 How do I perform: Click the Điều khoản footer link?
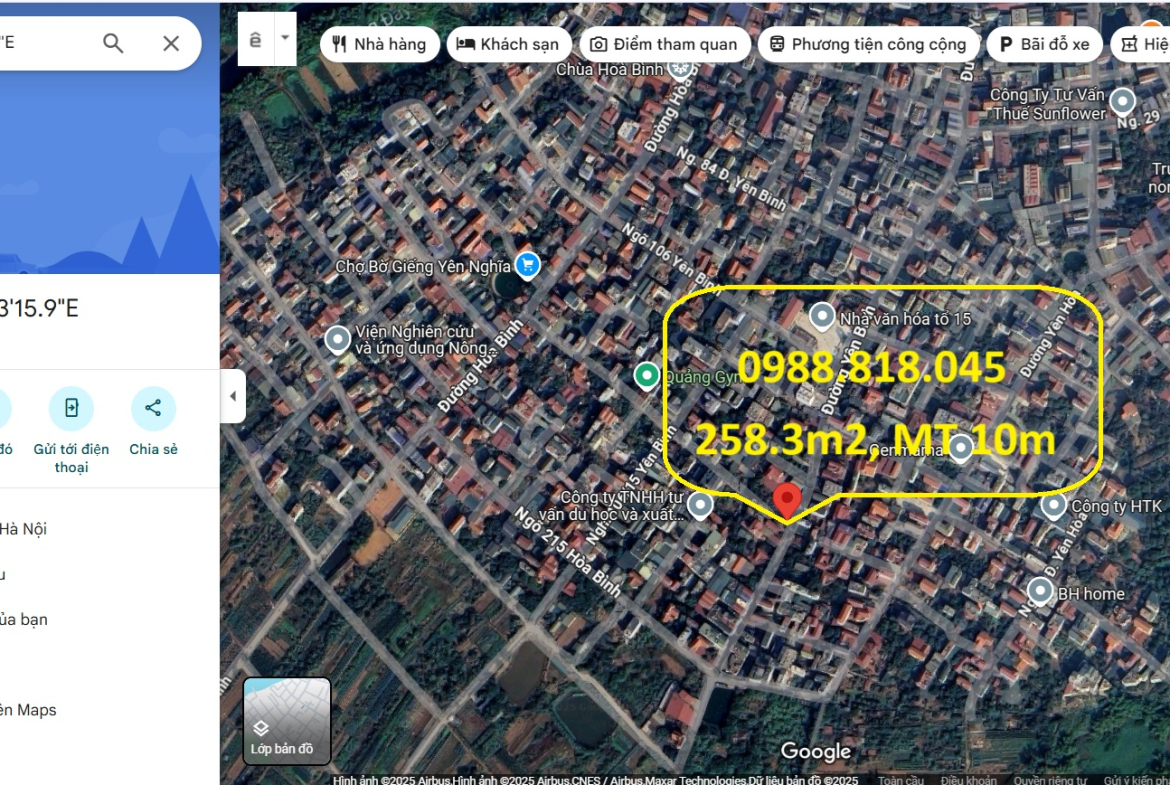point(968,780)
